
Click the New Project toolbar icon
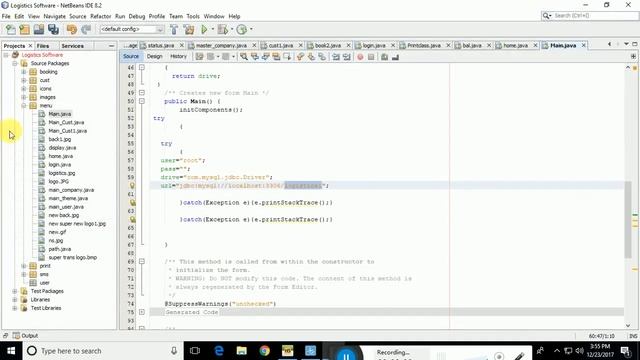[x=24, y=29]
